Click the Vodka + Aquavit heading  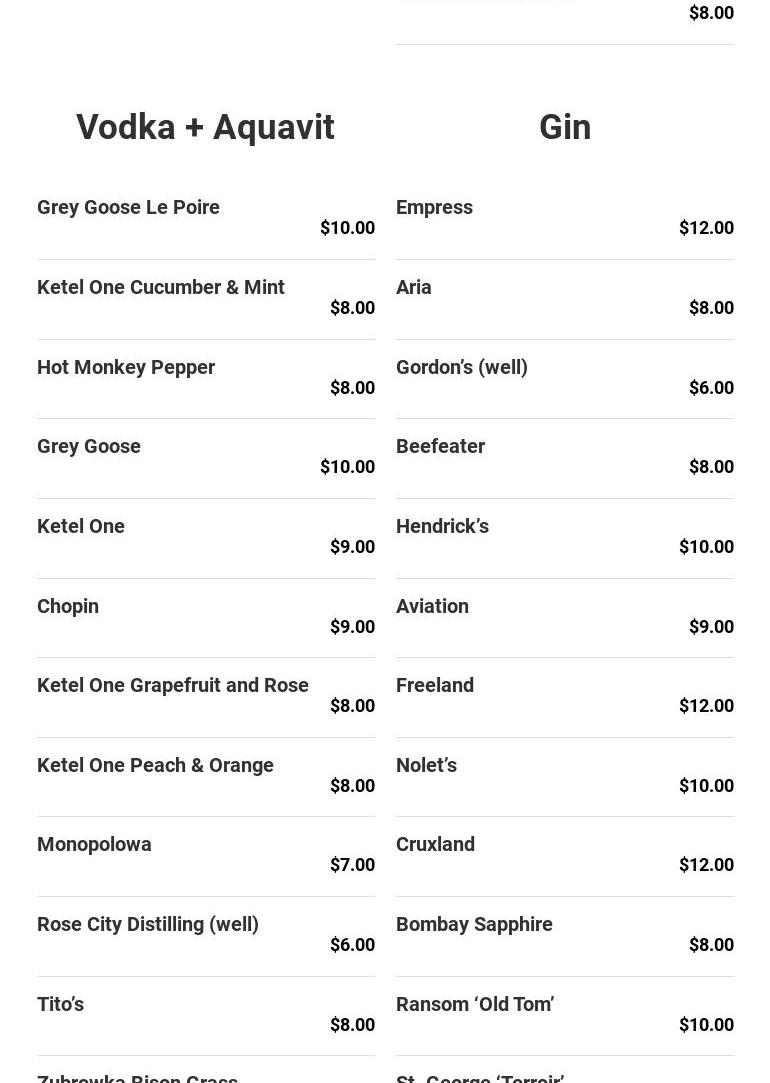click(205, 128)
